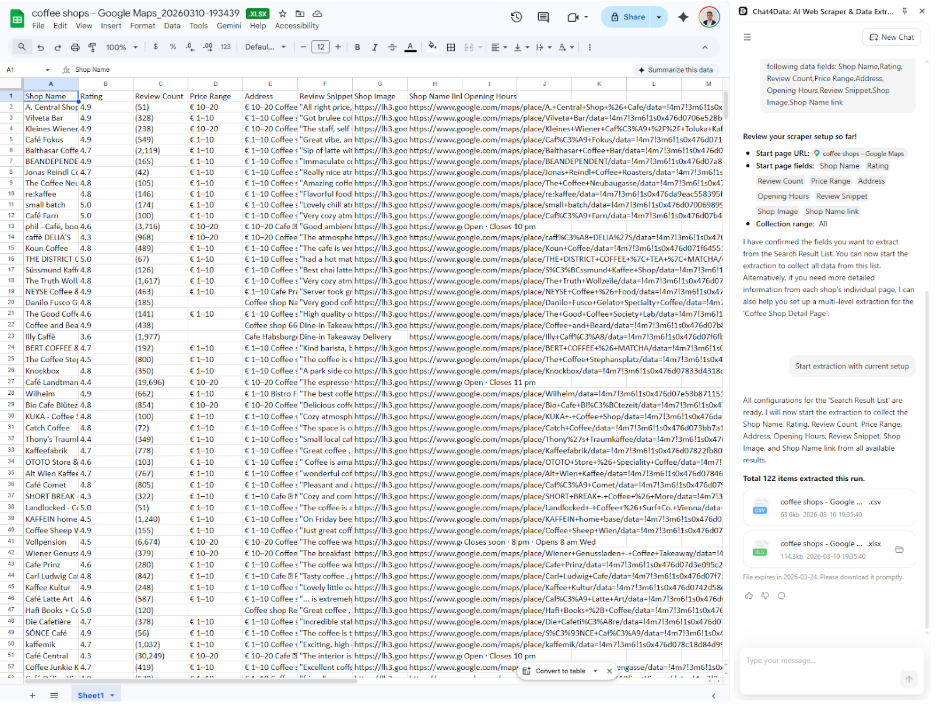Open the Accessibility menu

point(297,26)
